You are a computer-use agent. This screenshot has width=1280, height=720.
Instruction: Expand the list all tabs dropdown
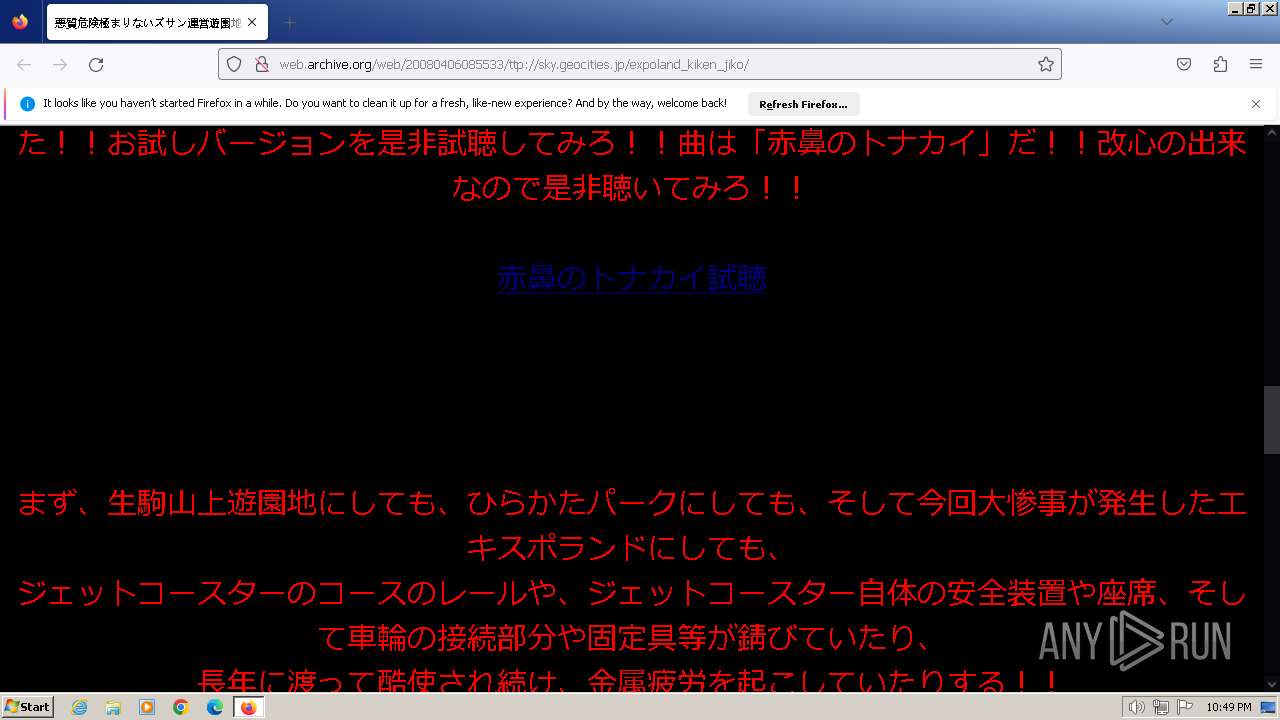point(1166,22)
